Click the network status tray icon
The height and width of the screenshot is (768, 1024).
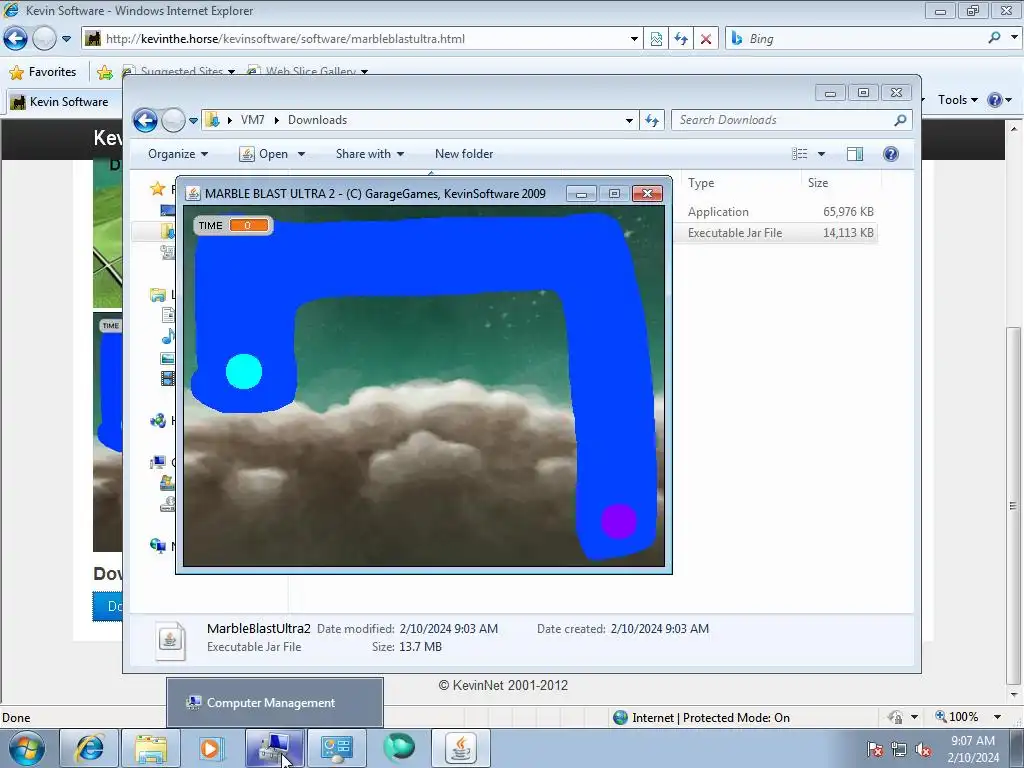(x=899, y=750)
